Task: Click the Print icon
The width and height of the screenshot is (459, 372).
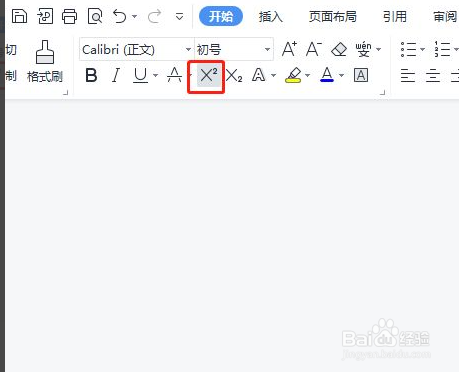Action: 69,16
